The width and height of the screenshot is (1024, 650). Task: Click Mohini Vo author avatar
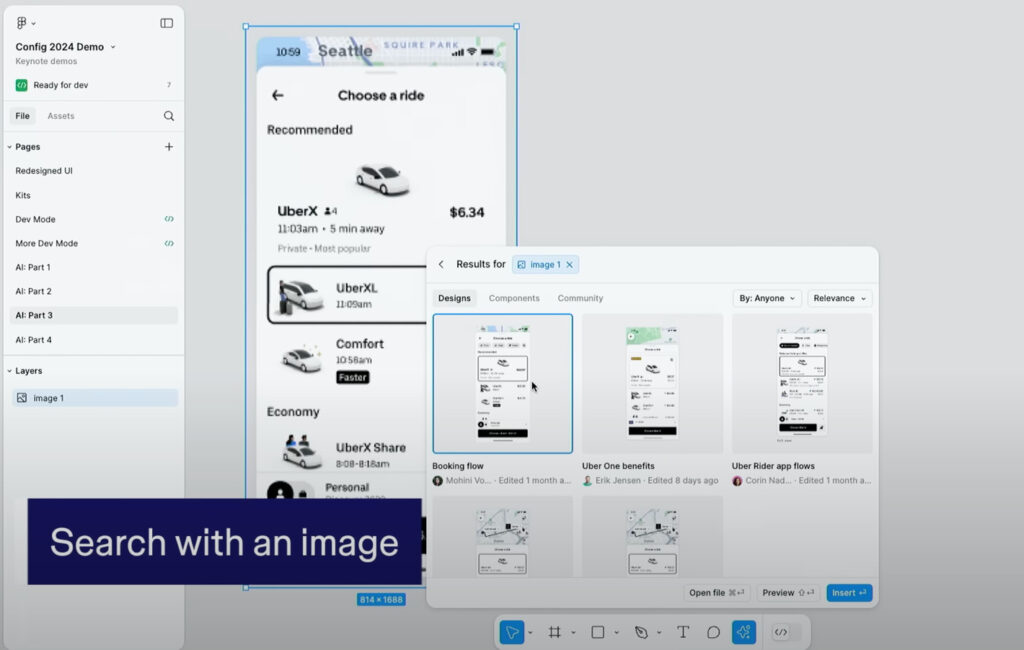point(438,481)
